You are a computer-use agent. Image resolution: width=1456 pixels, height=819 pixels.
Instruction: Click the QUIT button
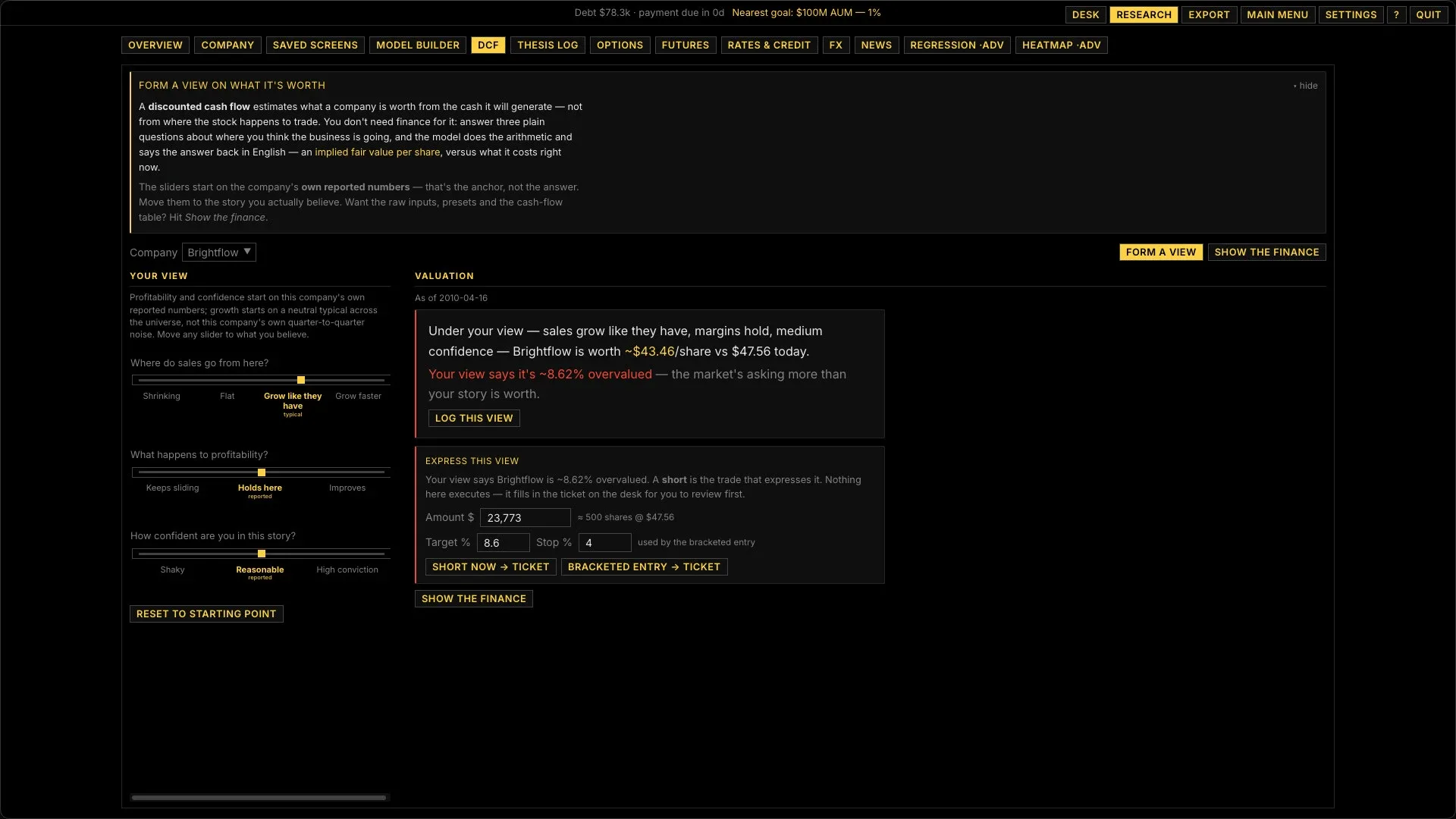[1428, 14]
